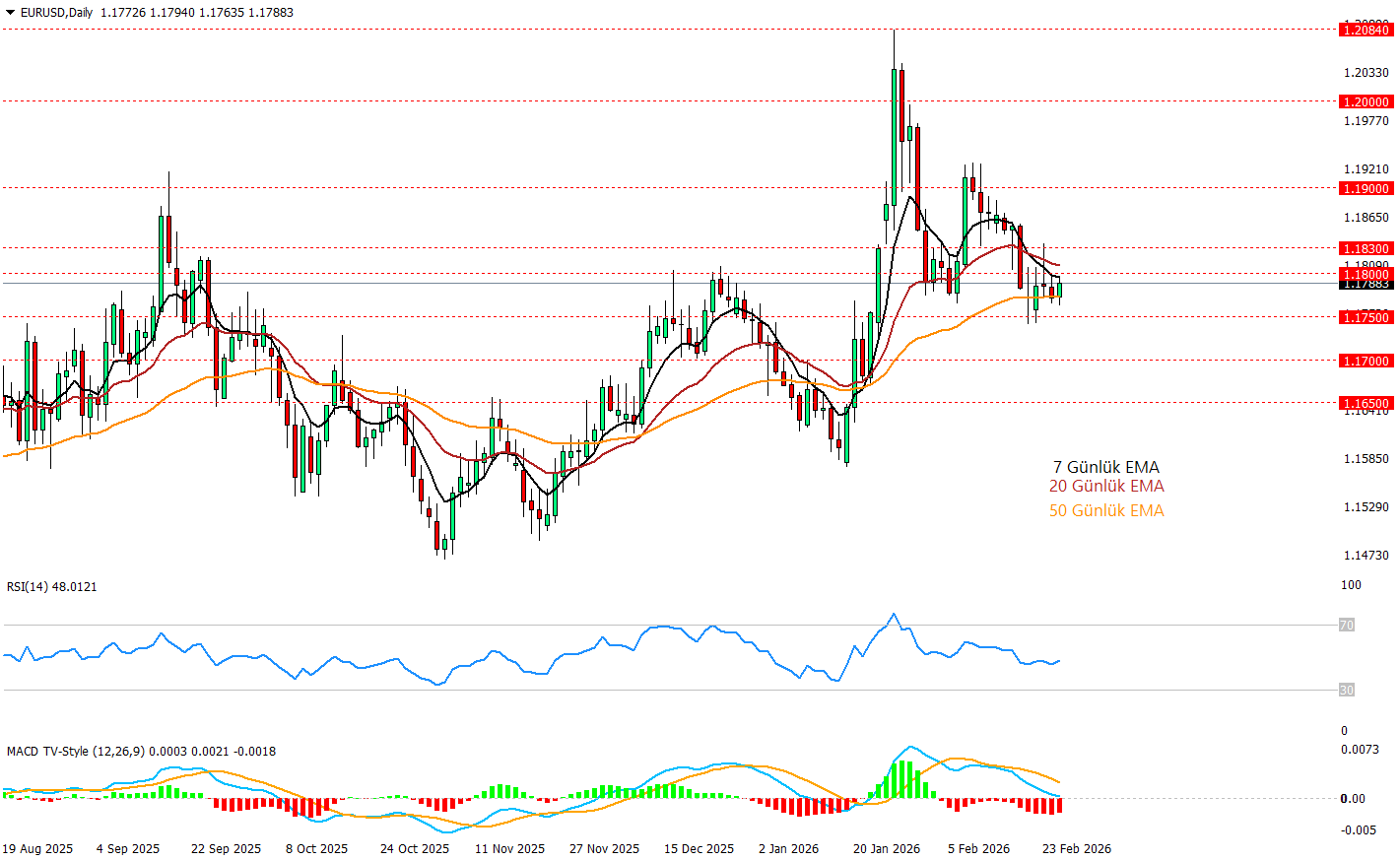Select the RSI 70 overbought level tag
The height and width of the screenshot is (861, 1400).
click(1346, 625)
